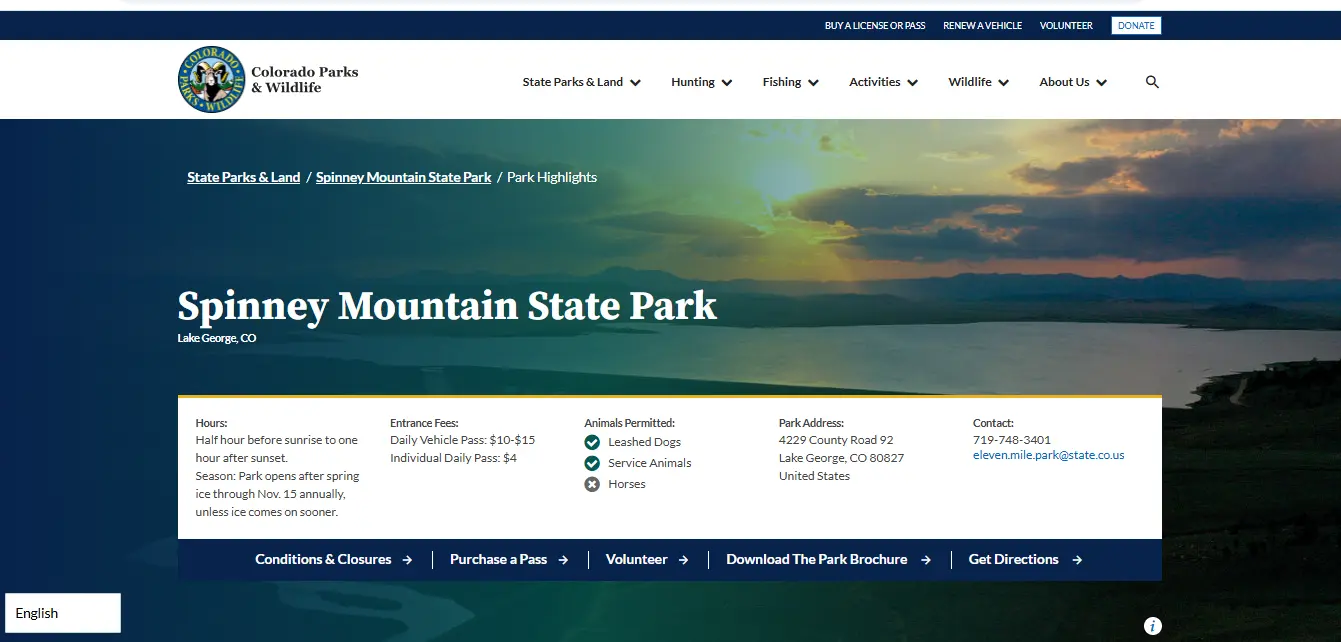Open the Hunting navigation item

(x=692, y=82)
